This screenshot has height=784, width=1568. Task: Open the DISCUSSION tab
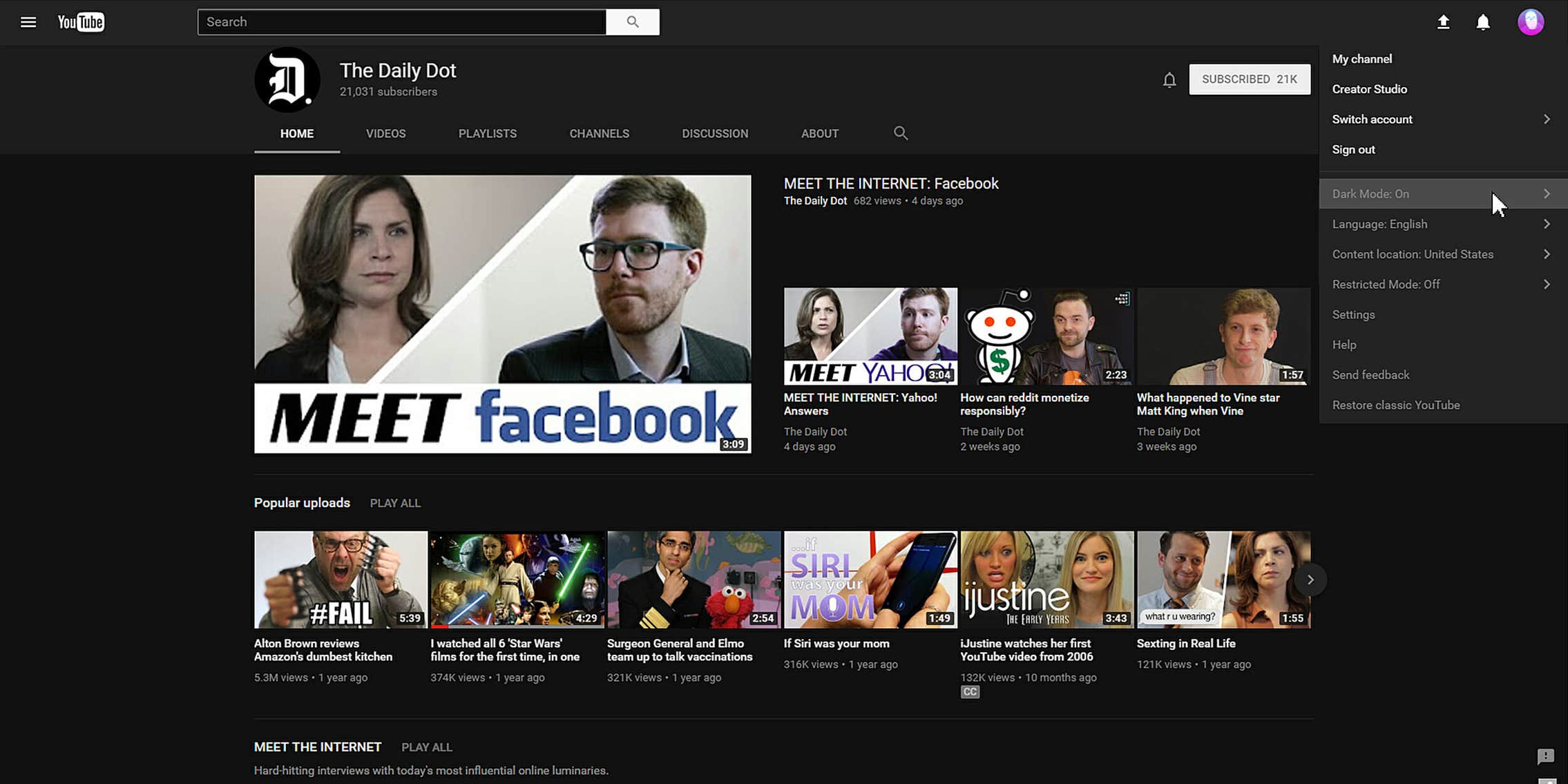pyautogui.click(x=715, y=133)
